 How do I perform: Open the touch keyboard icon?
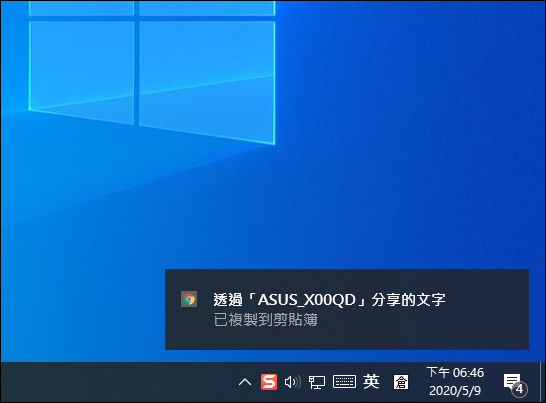coord(344,382)
